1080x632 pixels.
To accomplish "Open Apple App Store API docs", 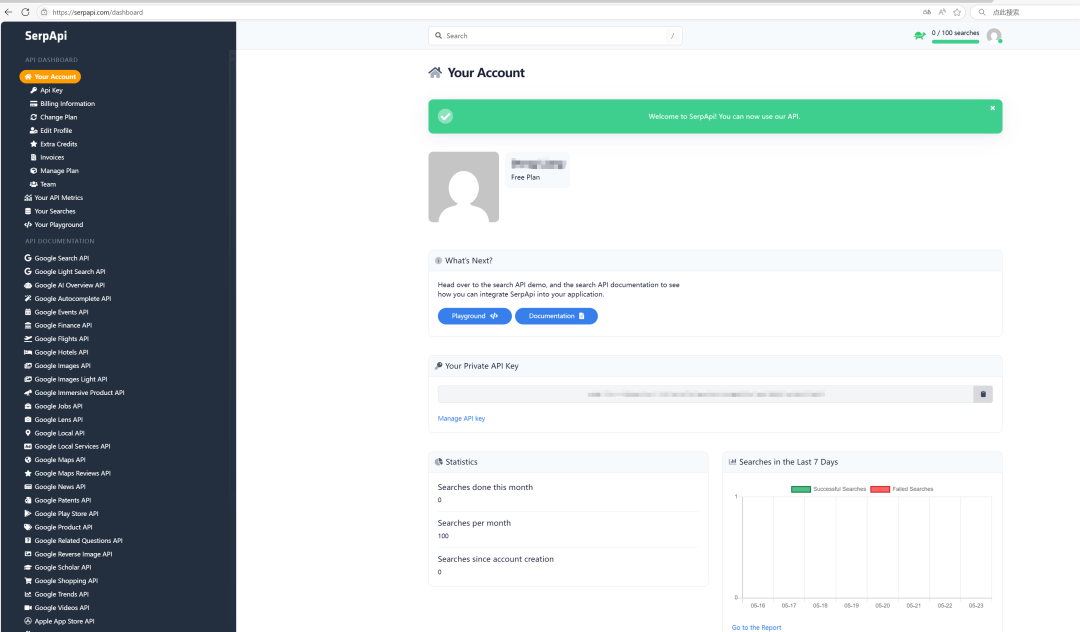I will point(64,621).
